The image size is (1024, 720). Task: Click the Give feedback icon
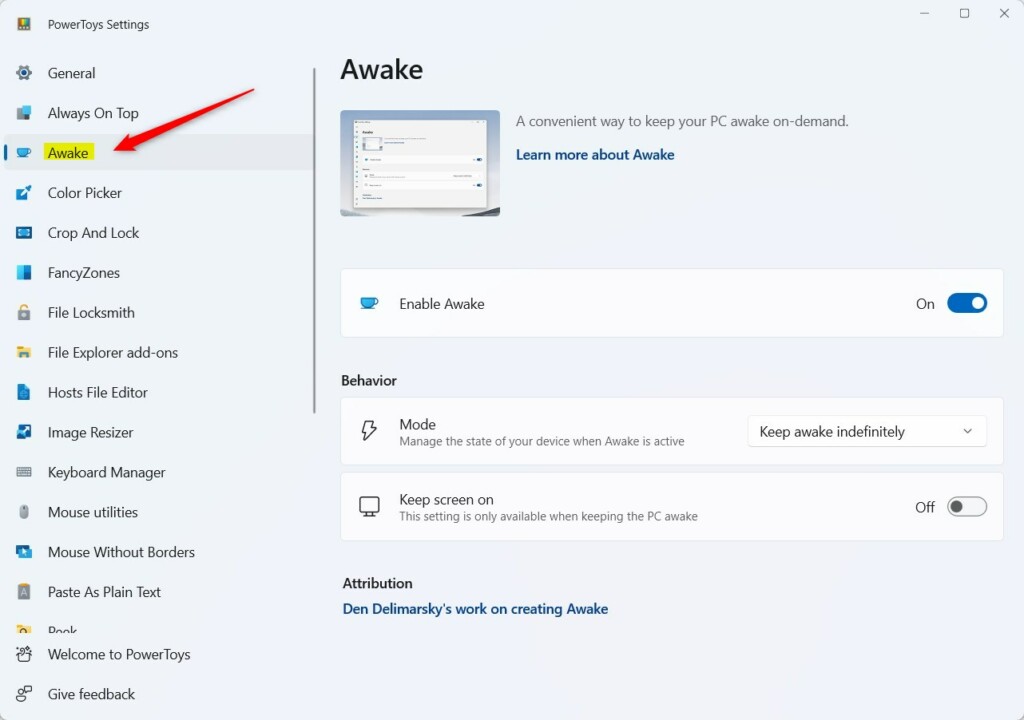click(x=24, y=694)
